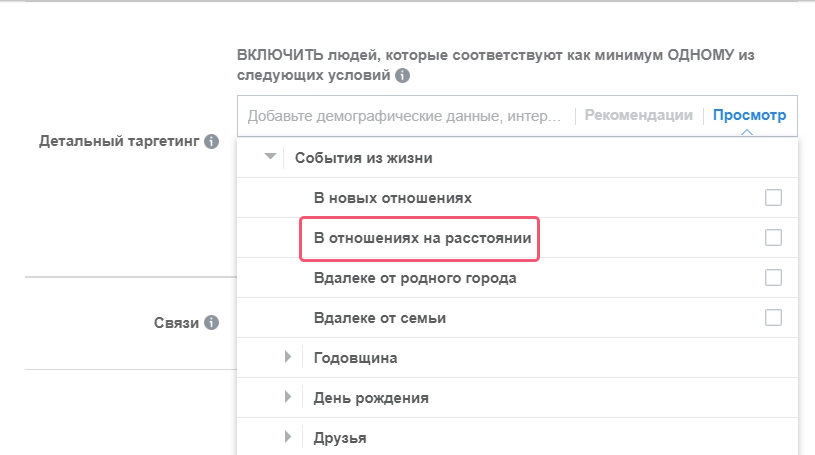815x455 pixels.
Task: Check the «Вдалеке от родного города» checkbox
Action: pos(773,278)
